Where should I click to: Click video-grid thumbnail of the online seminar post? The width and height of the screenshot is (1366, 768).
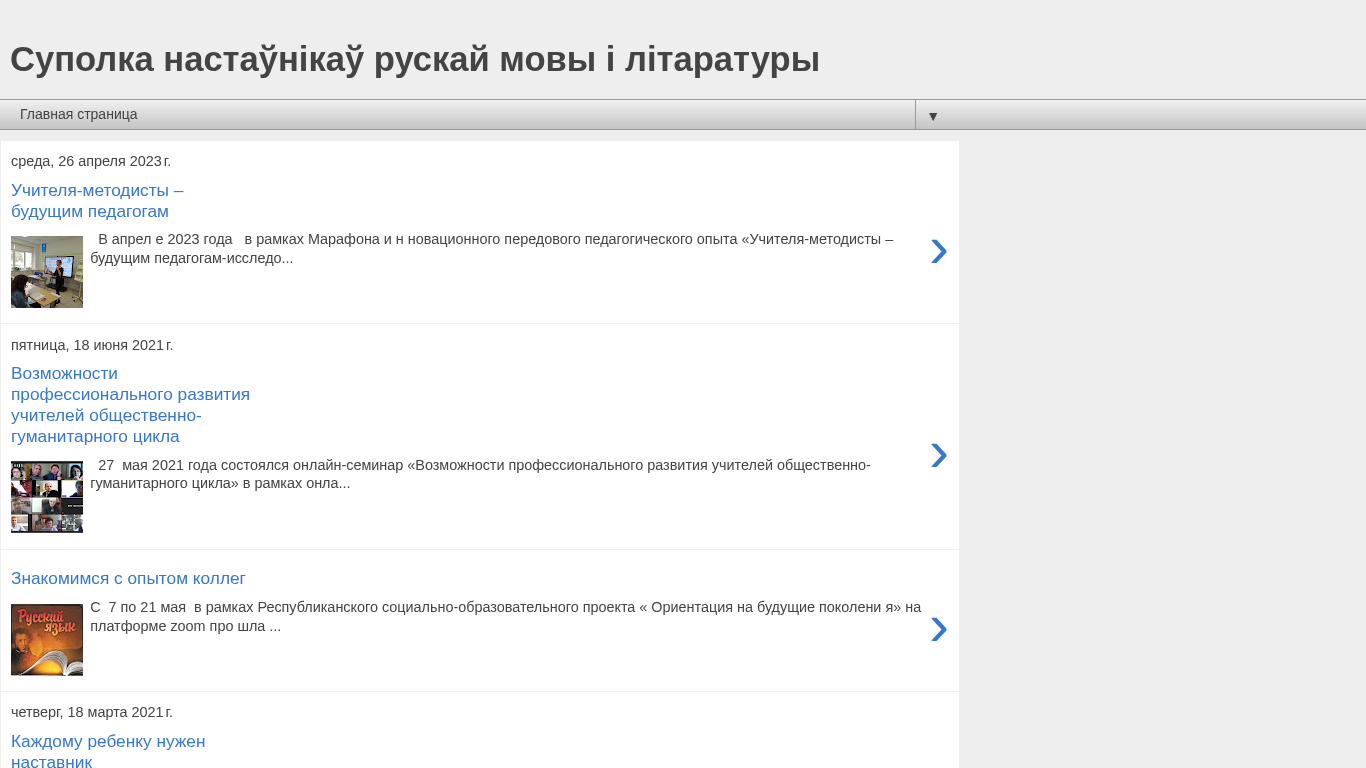[47, 497]
